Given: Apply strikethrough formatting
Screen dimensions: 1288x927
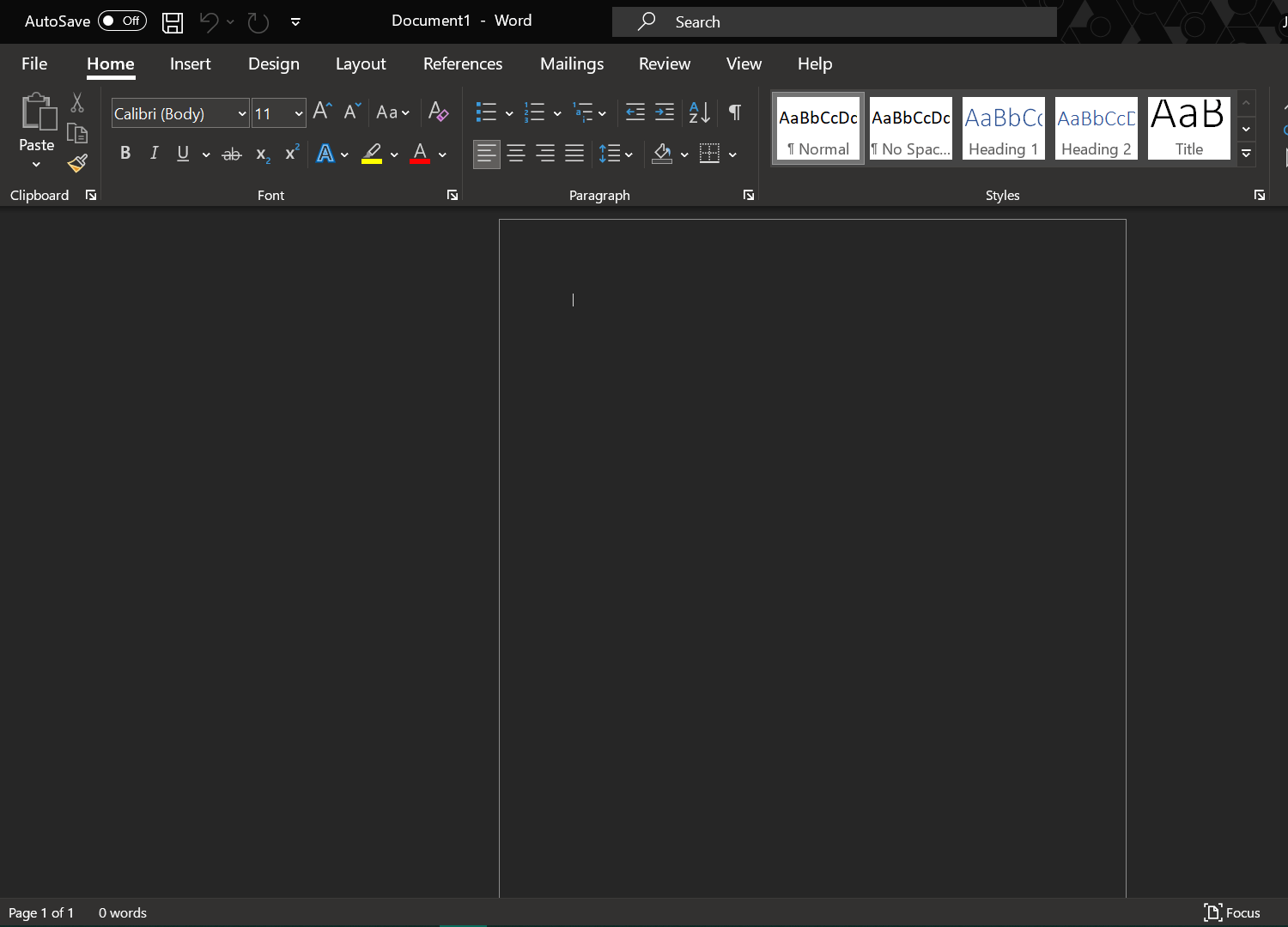Looking at the screenshot, I should click(232, 154).
